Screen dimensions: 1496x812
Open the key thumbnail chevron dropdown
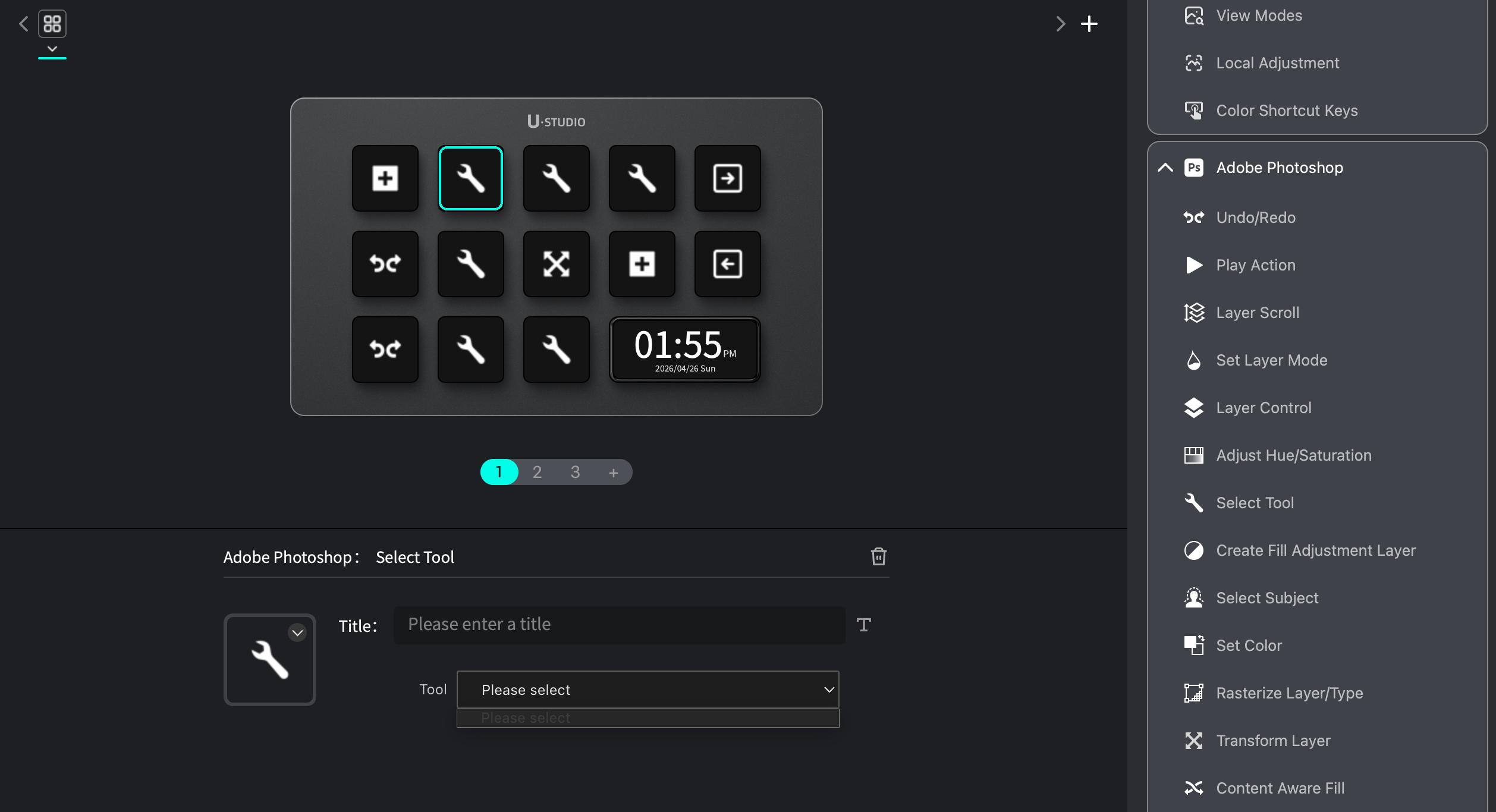click(x=297, y=632)
